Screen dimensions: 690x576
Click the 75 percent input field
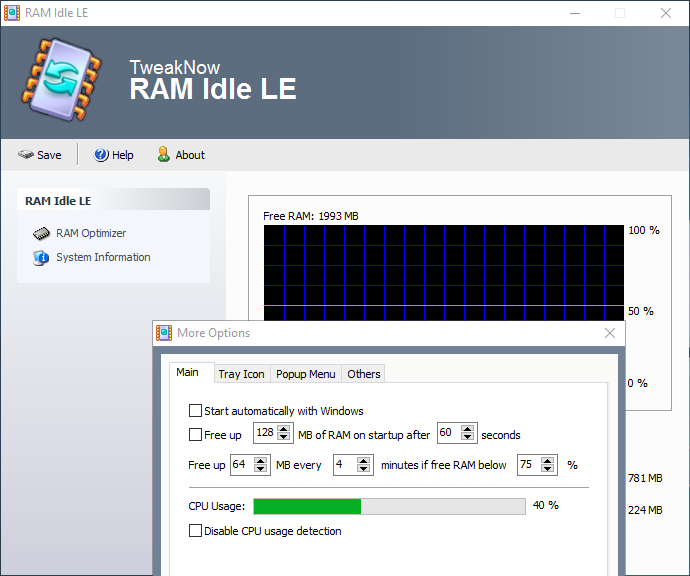coord(529,465)
